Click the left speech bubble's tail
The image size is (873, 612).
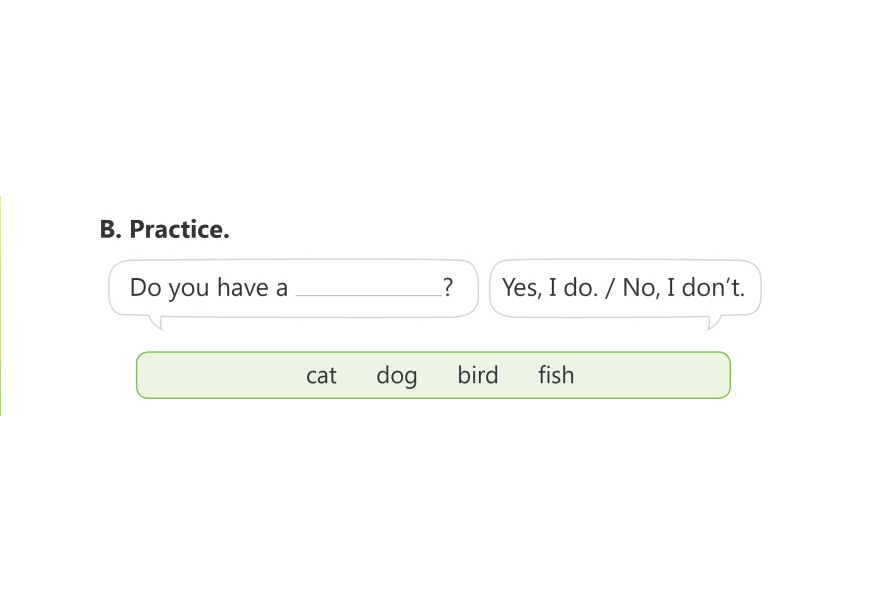155,322
